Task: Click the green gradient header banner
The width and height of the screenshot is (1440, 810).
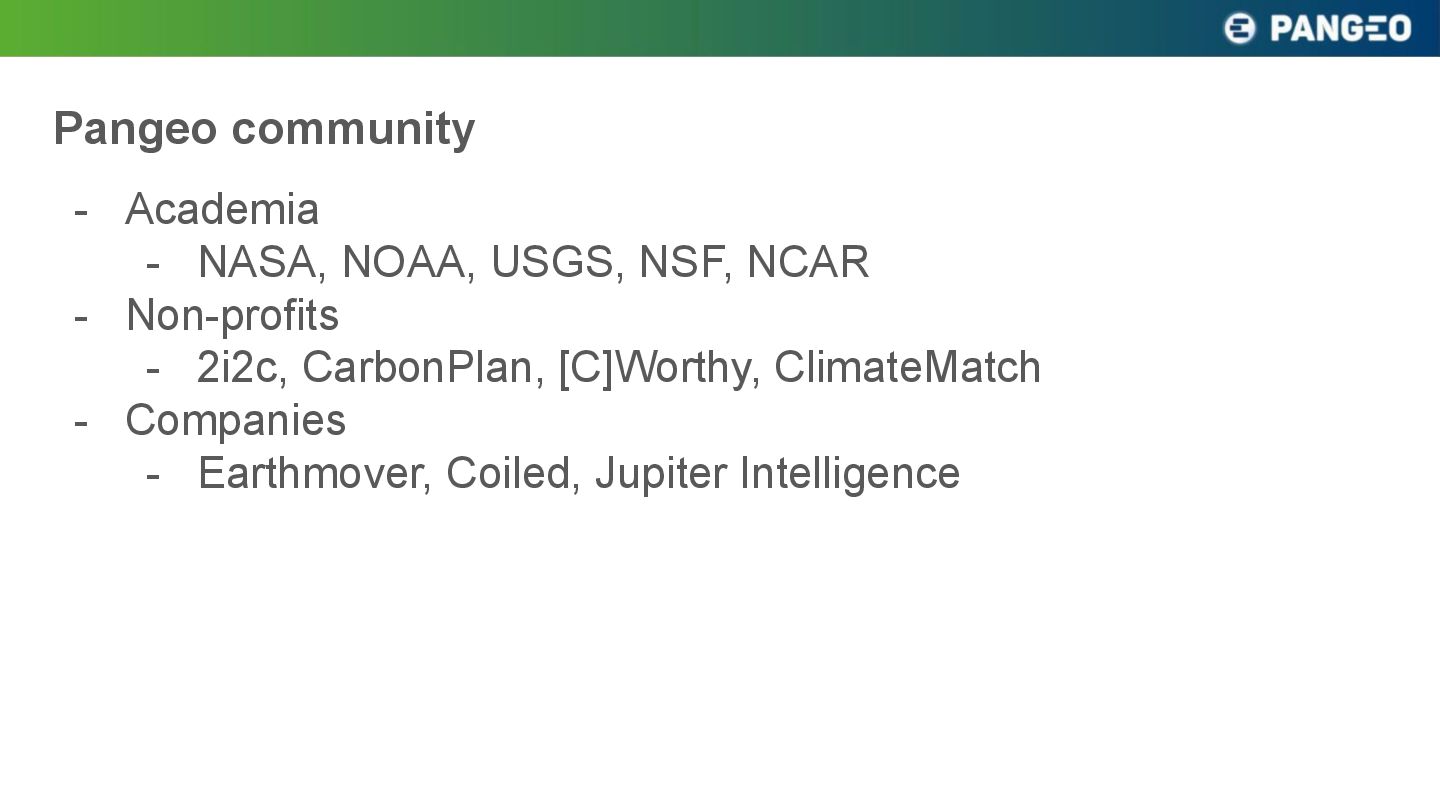Action: click(720, 28)
